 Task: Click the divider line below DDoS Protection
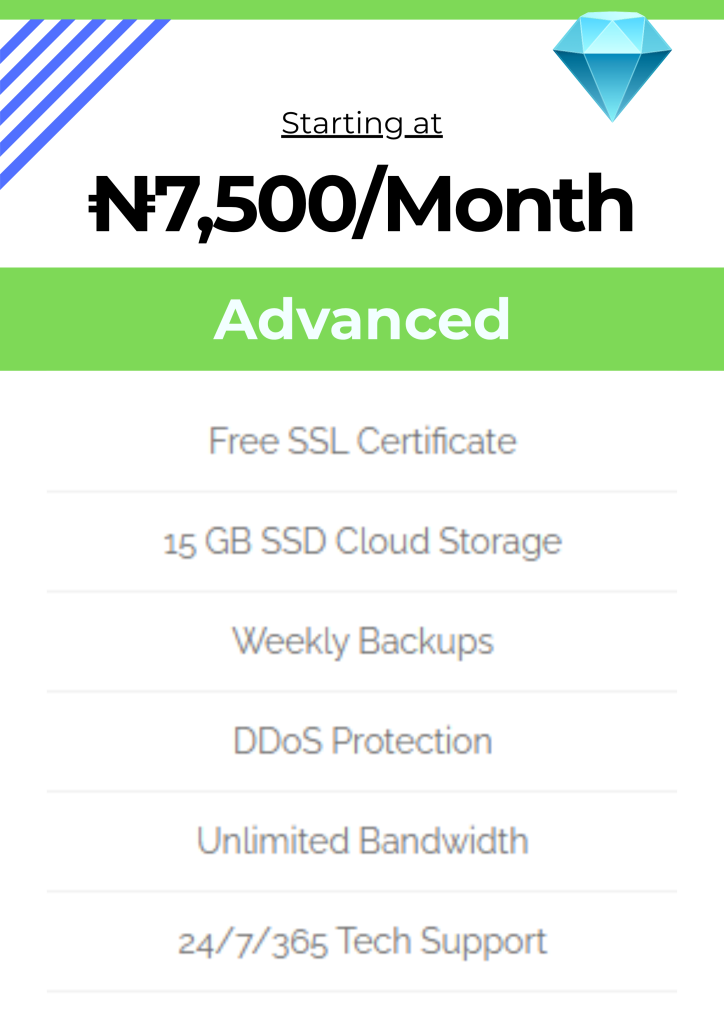tap(362, 792)
